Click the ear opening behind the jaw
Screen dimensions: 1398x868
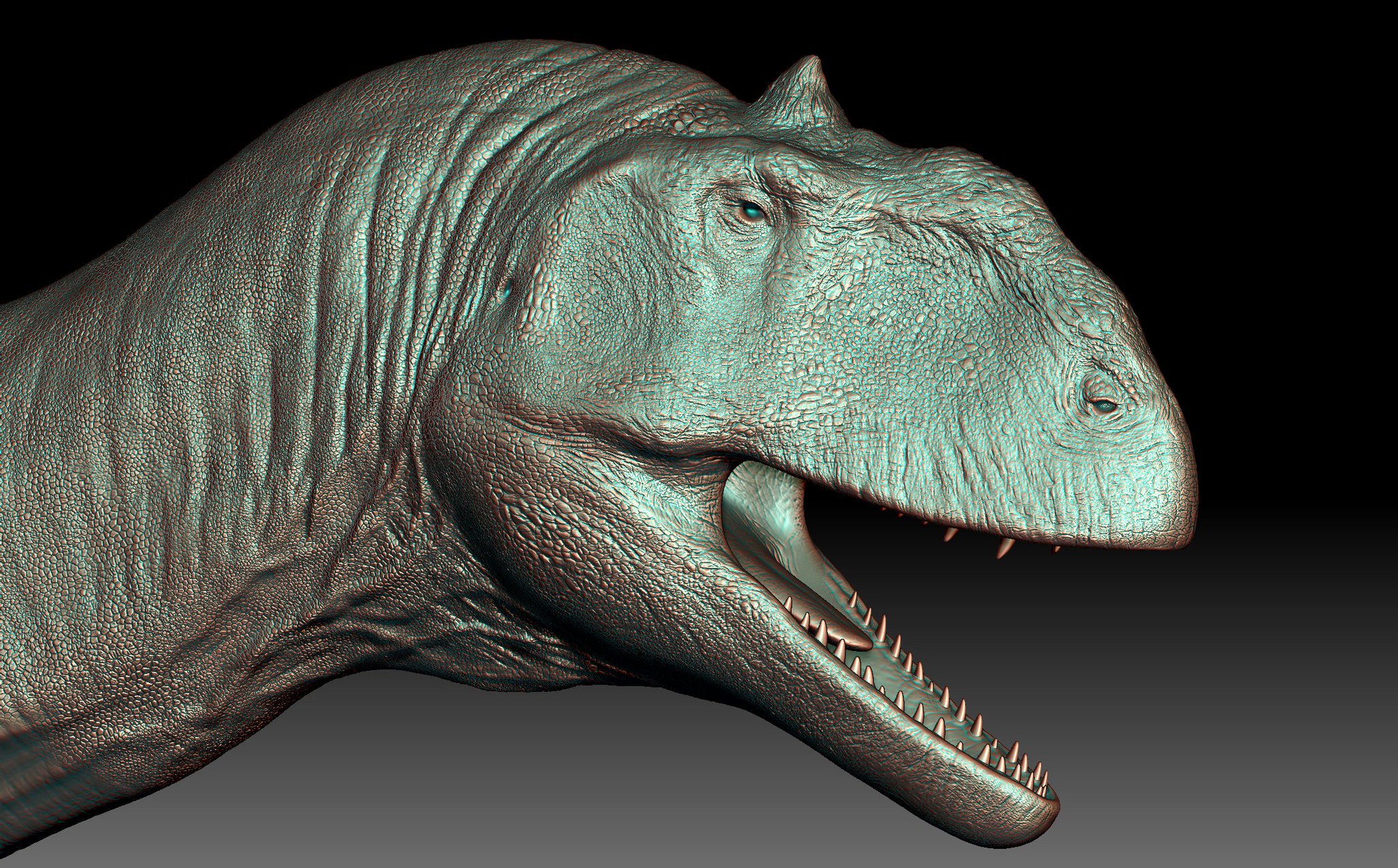click(x=508, y=291)
